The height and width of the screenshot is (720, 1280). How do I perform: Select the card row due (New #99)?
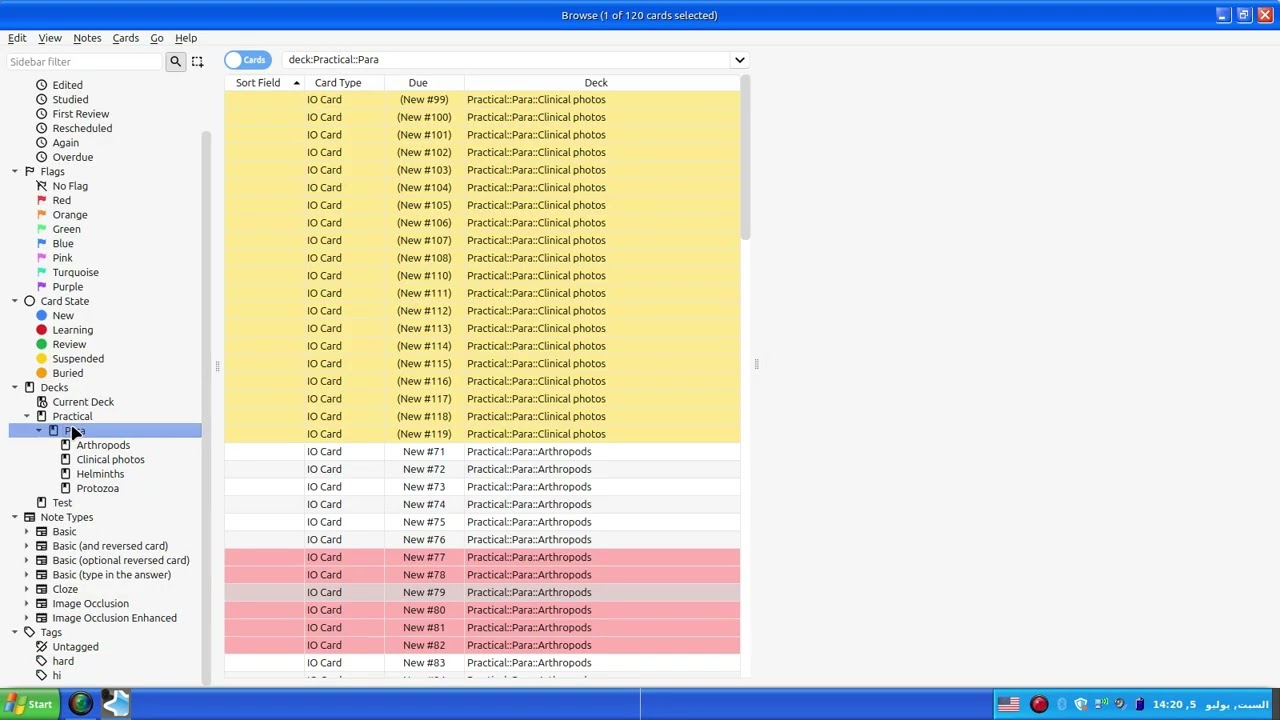point(482,100)
